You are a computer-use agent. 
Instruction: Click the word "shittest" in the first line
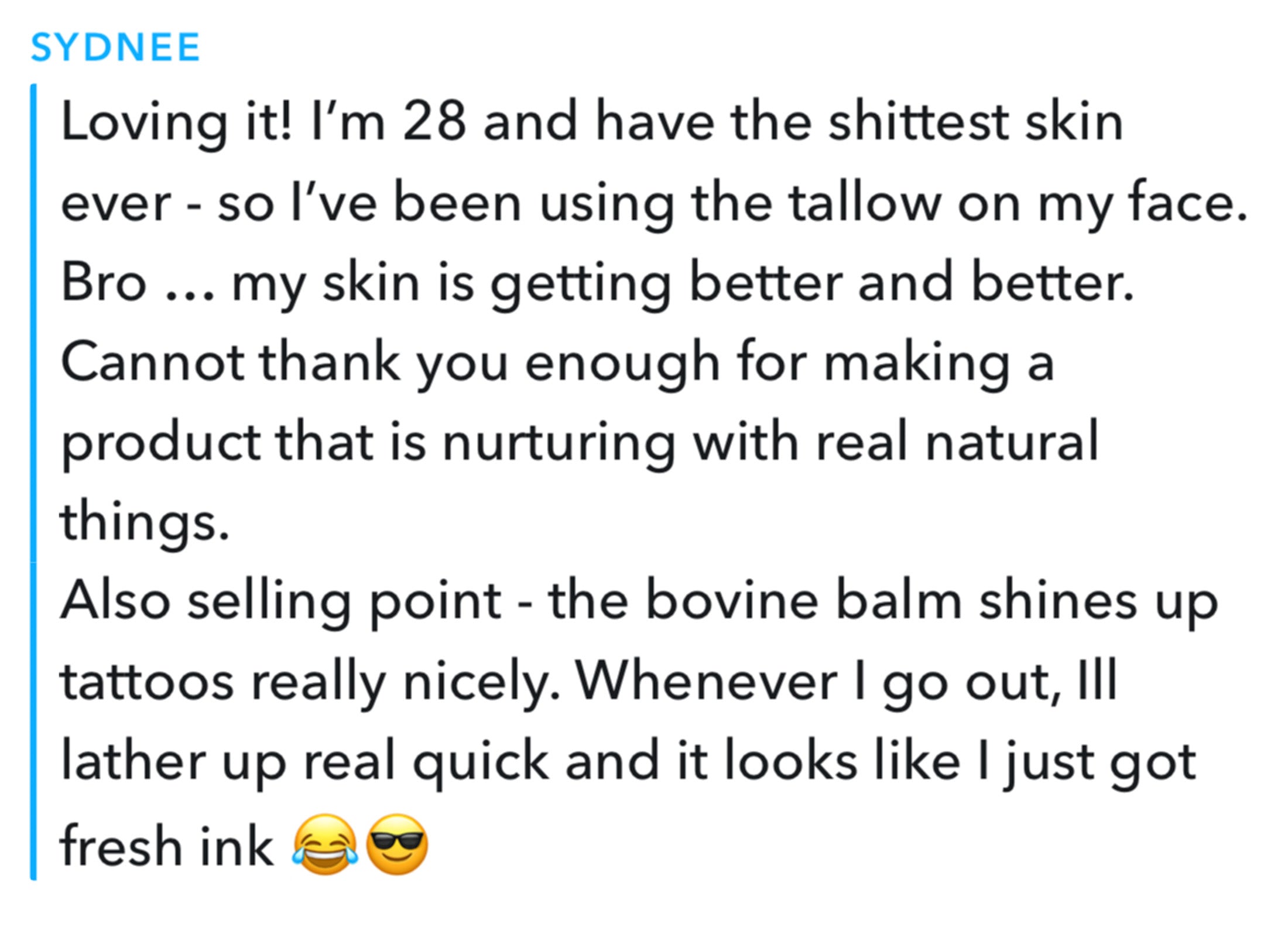point(919,123)
